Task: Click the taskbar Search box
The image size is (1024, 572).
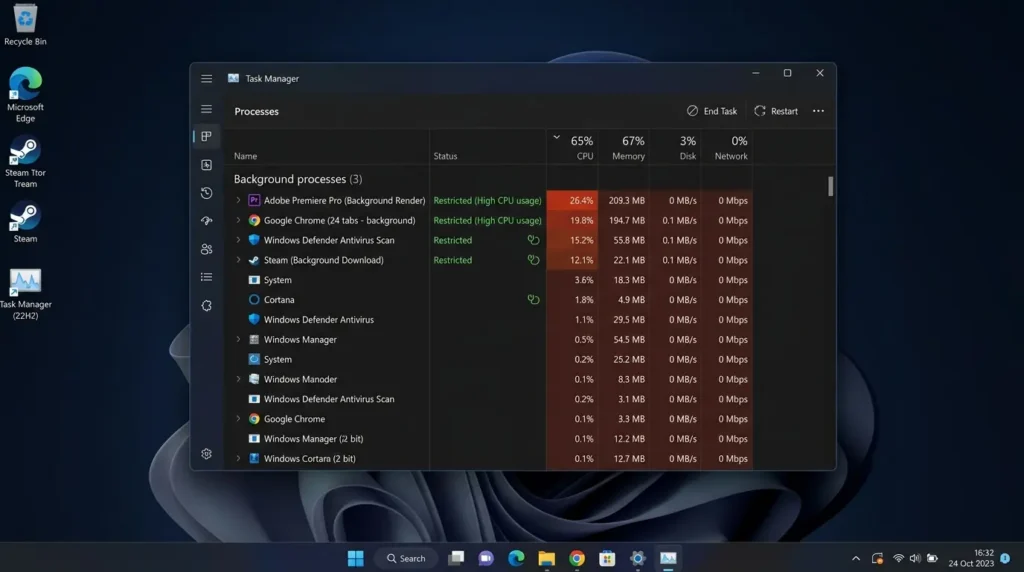Action: [406, 558]
